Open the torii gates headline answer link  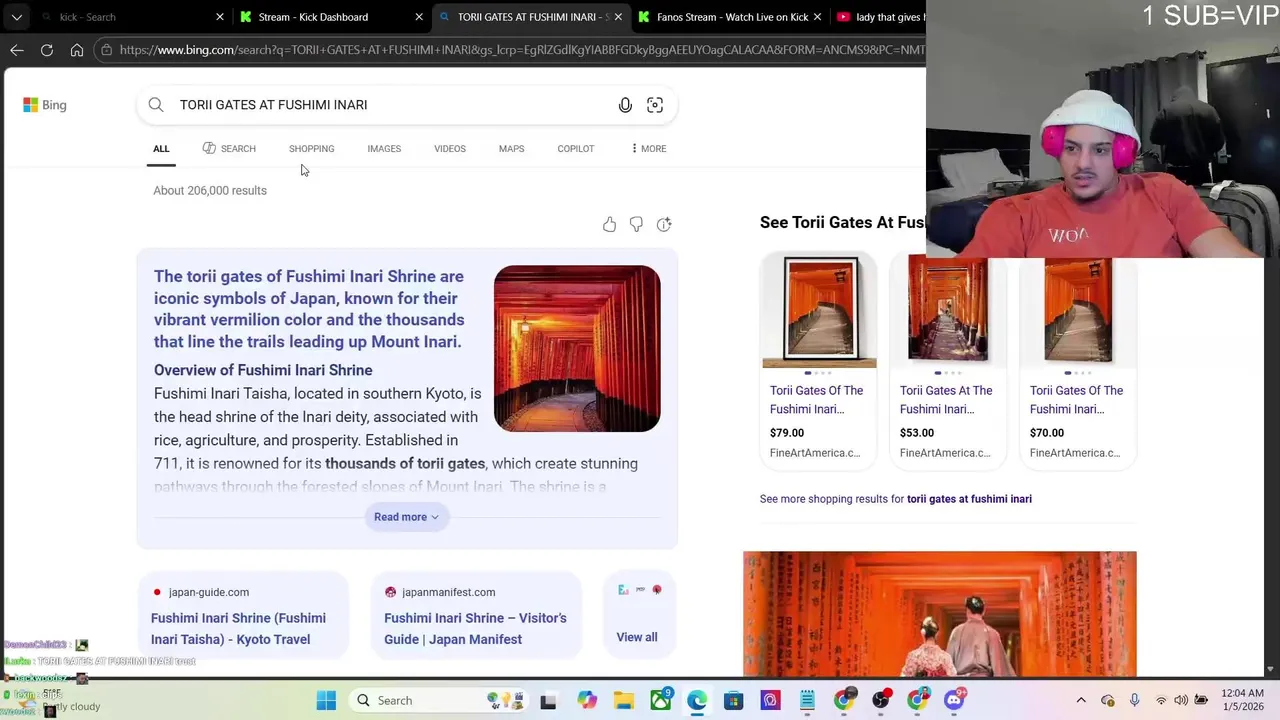(309, 309)
